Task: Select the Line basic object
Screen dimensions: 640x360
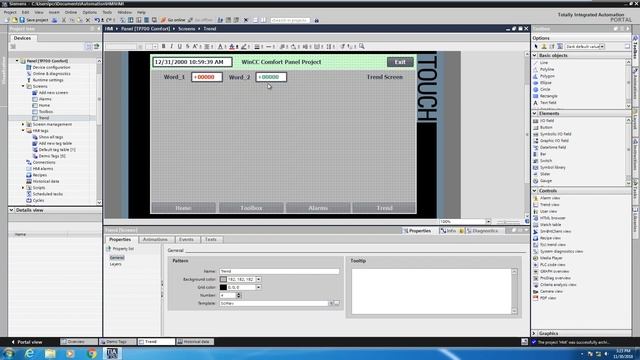Action: [544, 63]
